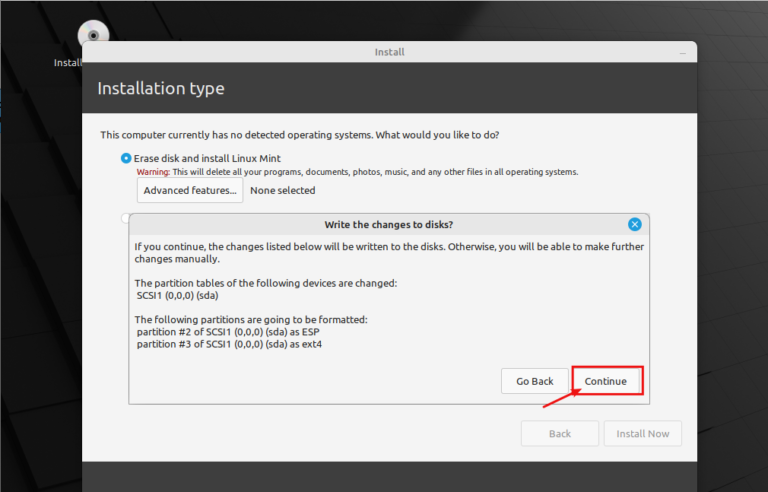
Task: Minimize the Install window
Action: click(683, 52)
